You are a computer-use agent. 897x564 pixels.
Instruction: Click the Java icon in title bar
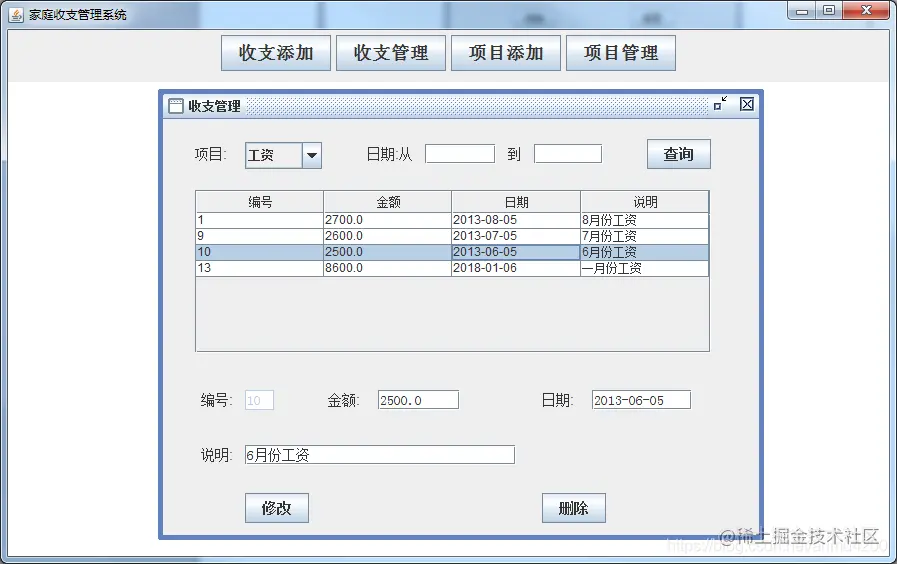(16, 14)
